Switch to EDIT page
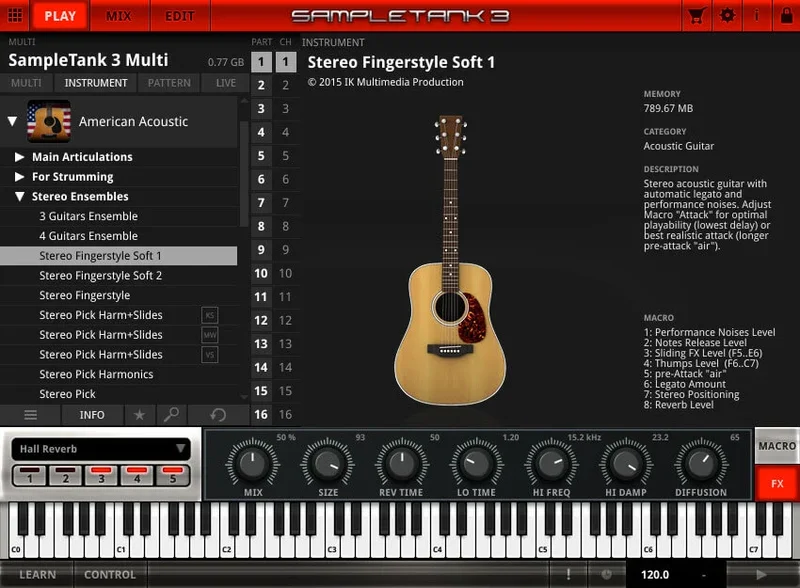The image size is (800, 588). [180, 16]
